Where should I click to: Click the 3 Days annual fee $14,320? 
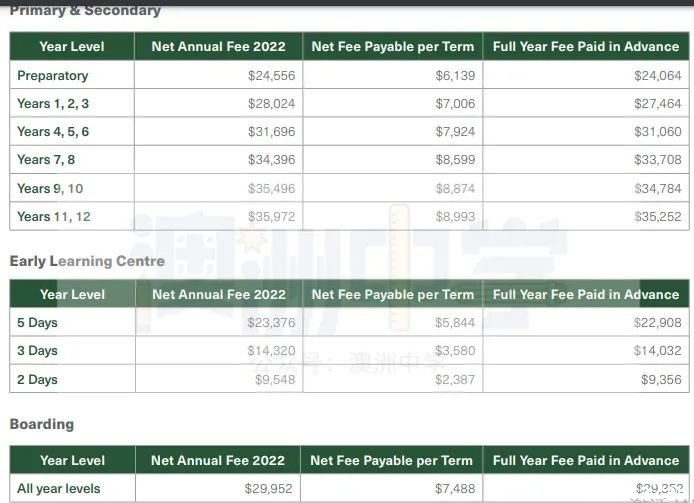271,351
